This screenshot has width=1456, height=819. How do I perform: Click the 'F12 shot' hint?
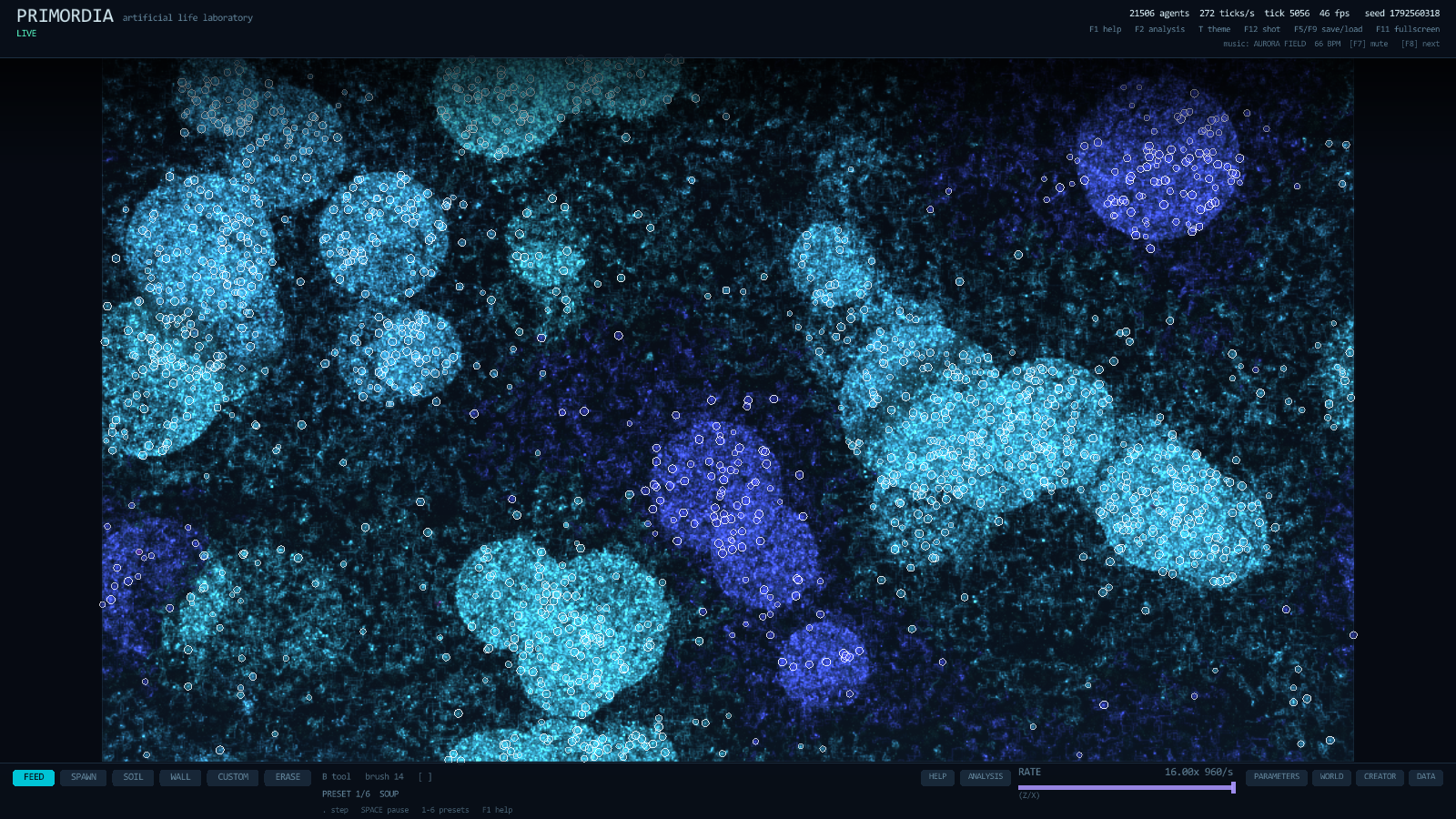[1262, 29]
